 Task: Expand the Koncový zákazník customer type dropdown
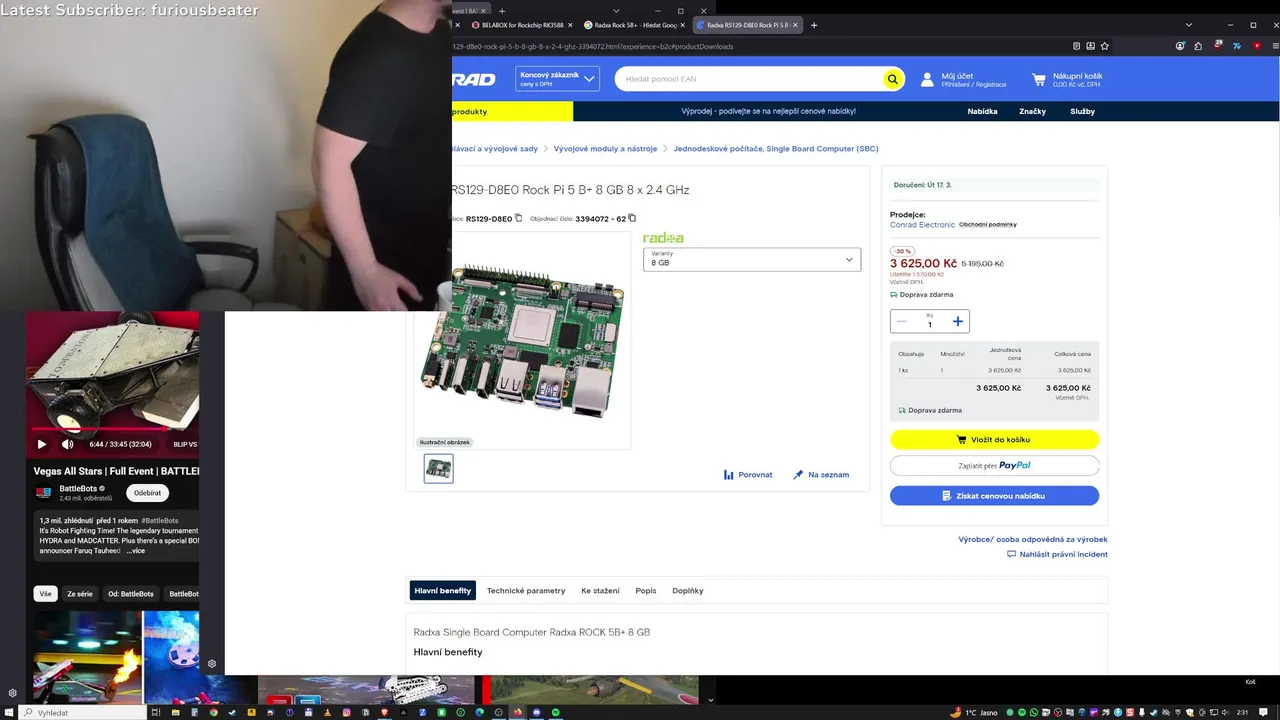point(557,79)
